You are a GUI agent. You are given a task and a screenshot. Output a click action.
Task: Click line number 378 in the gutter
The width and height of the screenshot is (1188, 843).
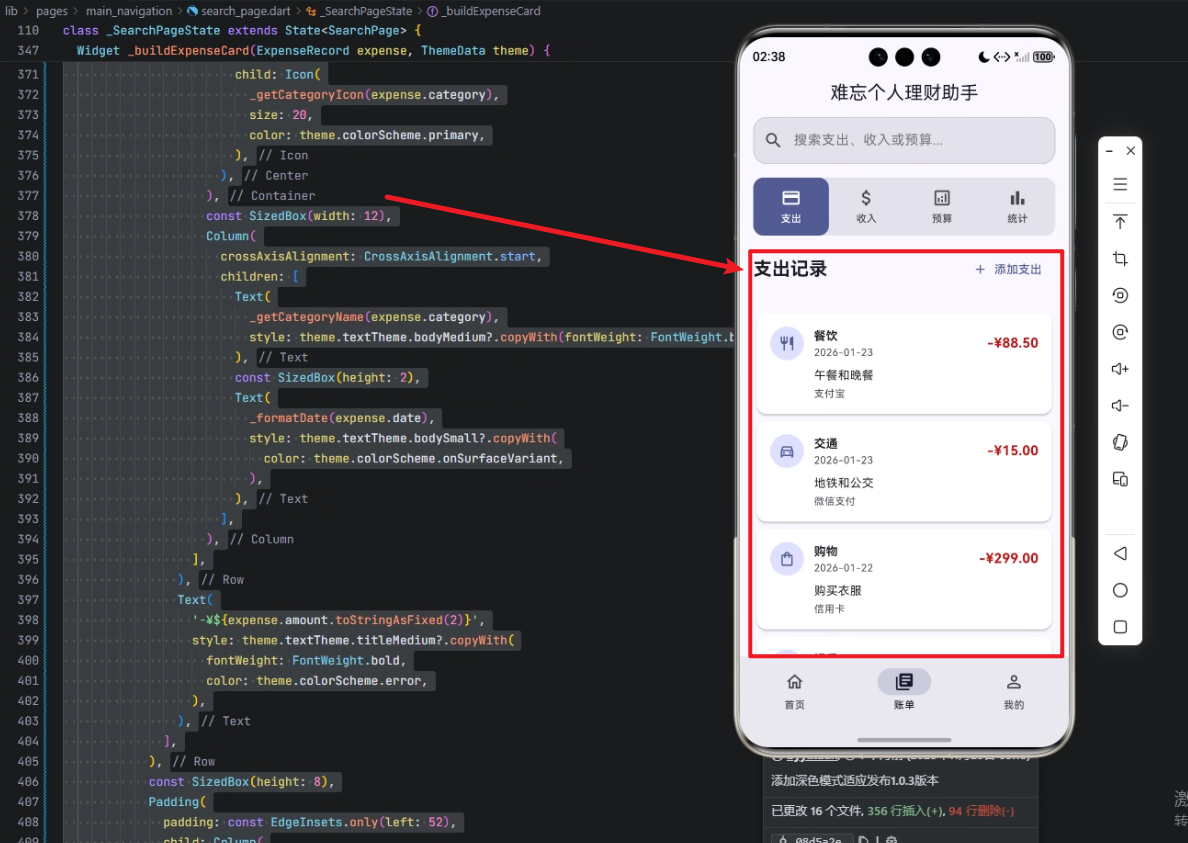(x=28, y=216)
